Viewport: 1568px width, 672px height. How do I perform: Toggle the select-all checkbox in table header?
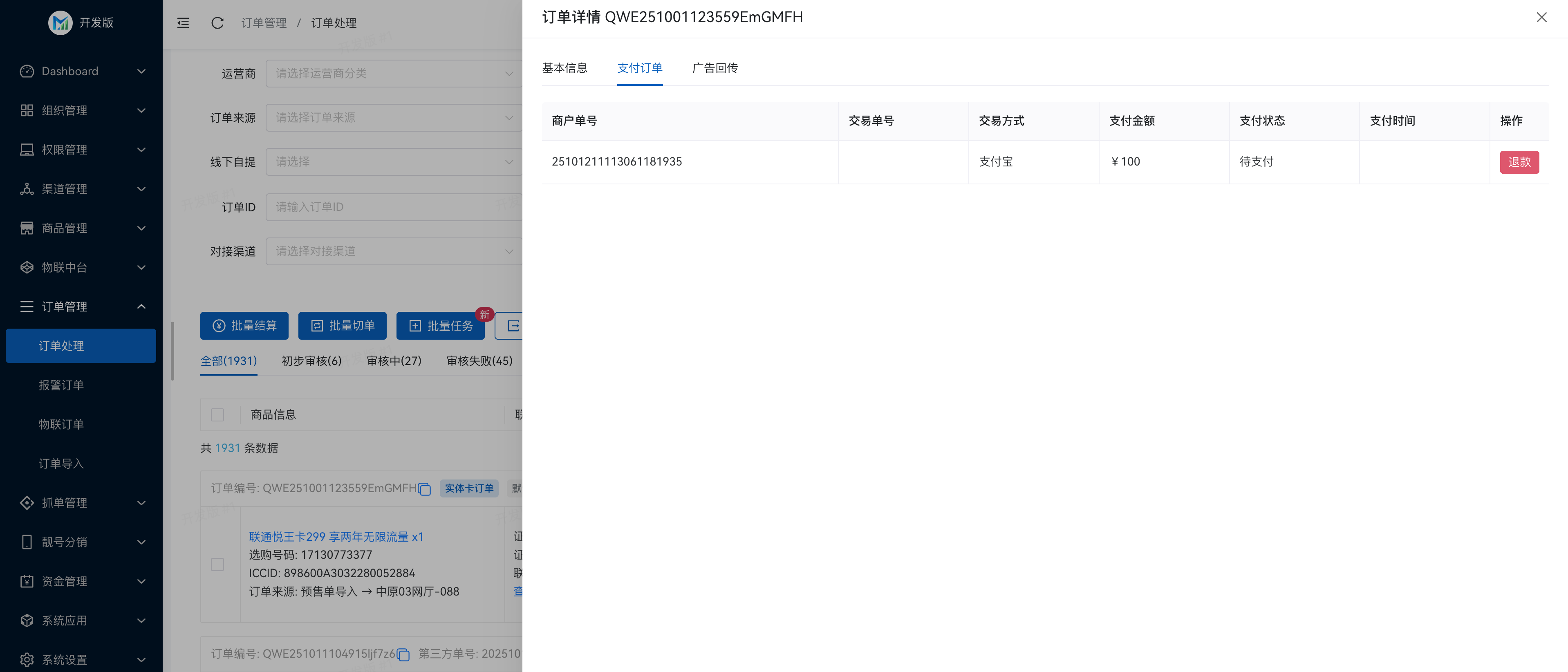point(217,414)
